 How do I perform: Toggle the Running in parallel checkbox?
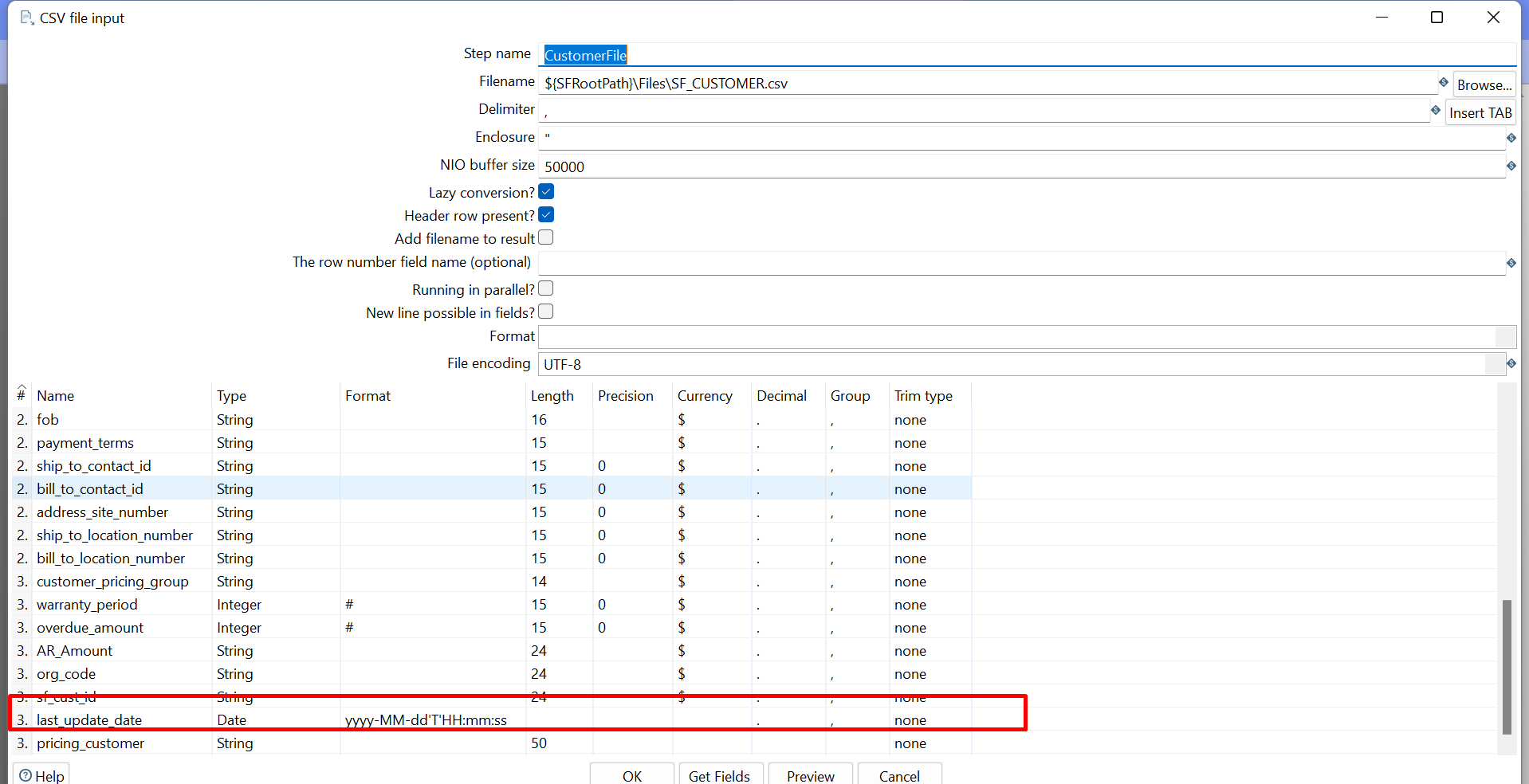546,289
